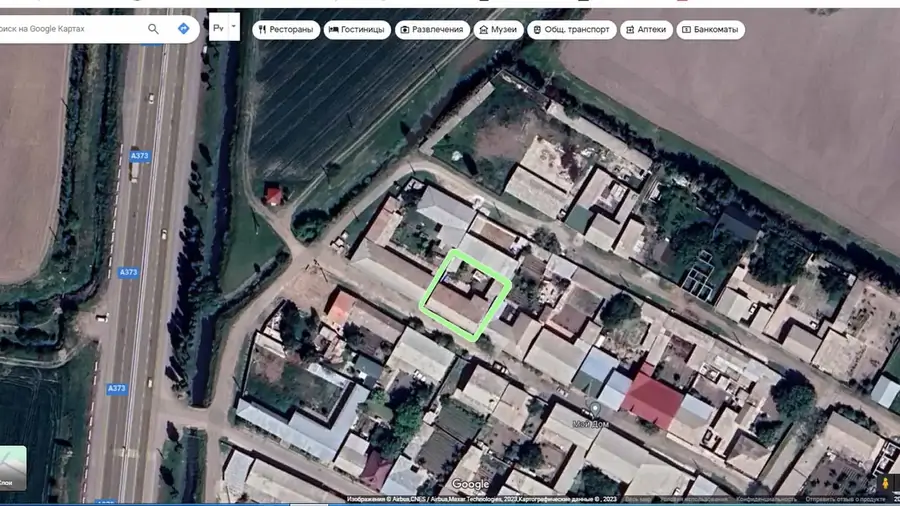Click the search magnifier icon
900x506 pixels.
click(x=153, y=29)
